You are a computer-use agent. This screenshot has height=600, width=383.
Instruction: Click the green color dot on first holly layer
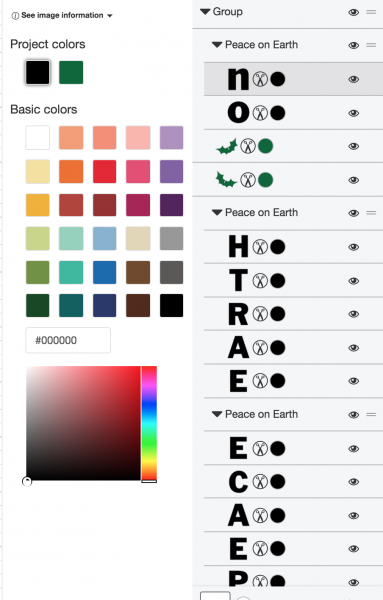pyautogui.click(x=265, y=146)
